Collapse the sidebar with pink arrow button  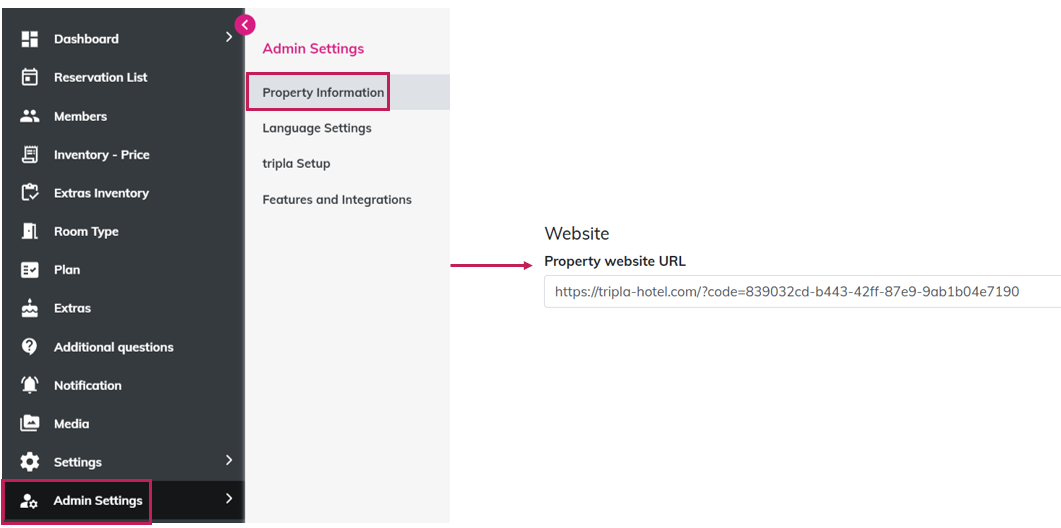245,25
